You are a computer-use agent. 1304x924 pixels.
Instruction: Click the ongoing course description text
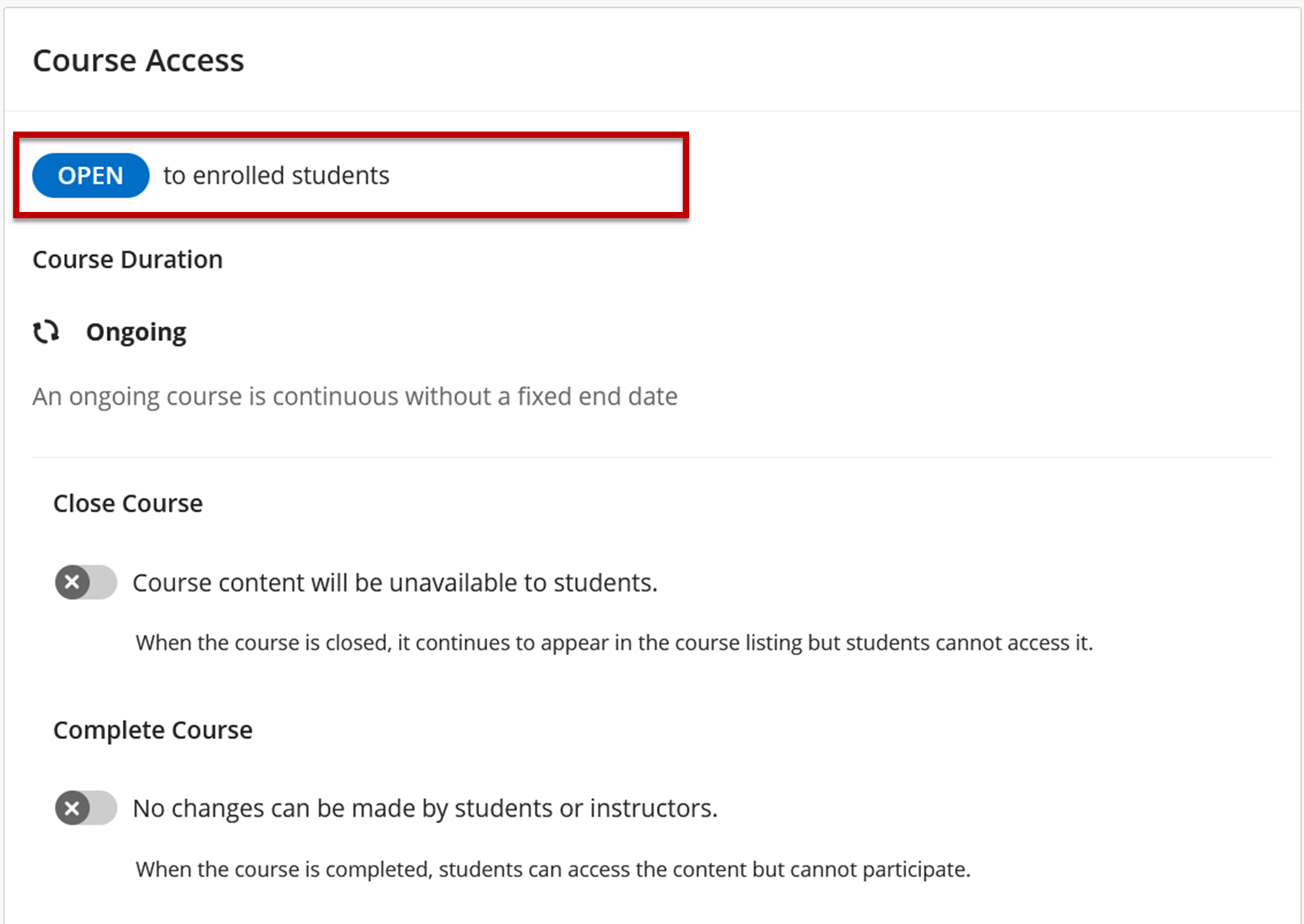(355, 397)
